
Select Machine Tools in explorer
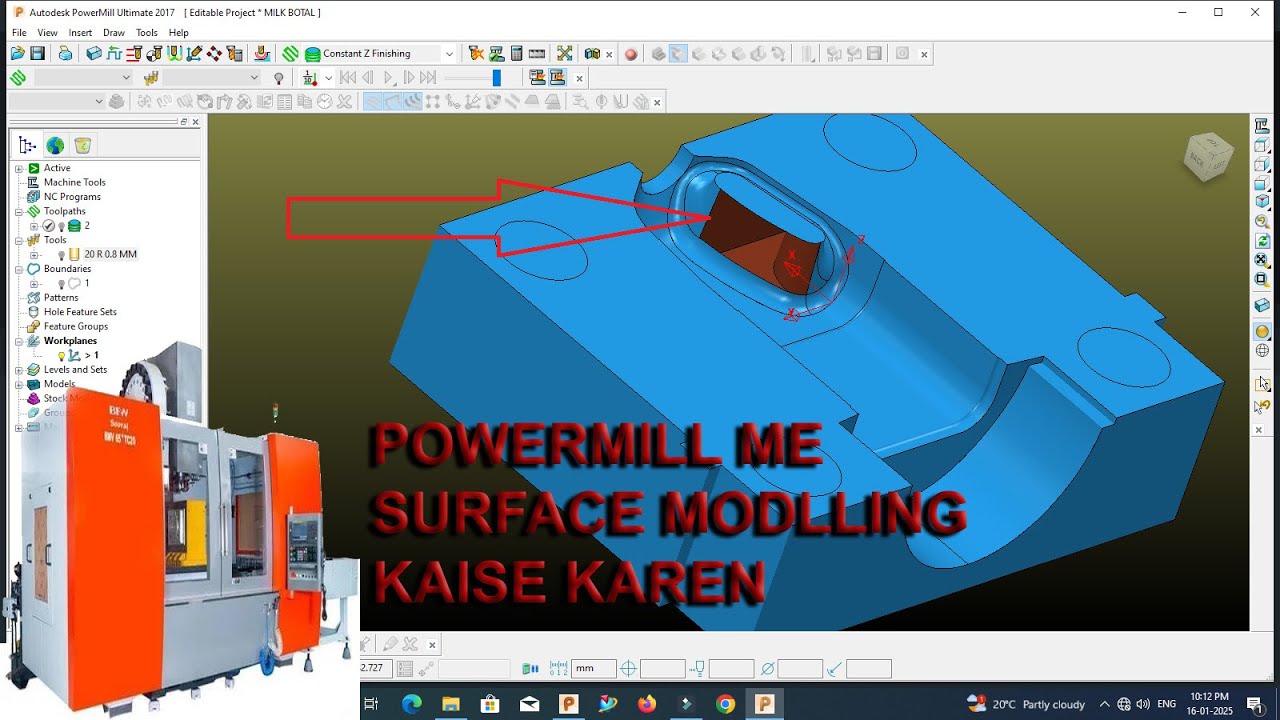[74, 182]
